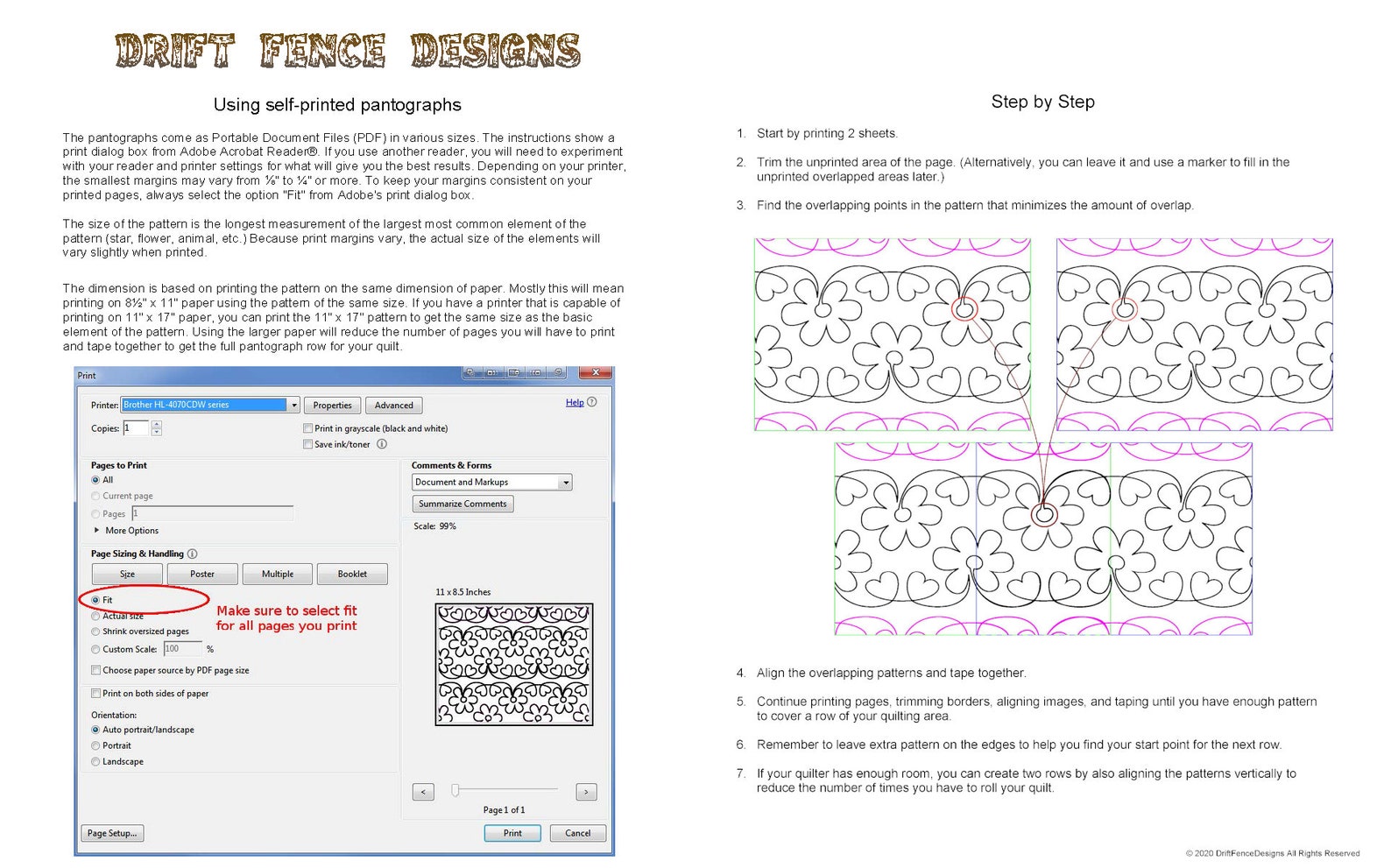Go to previous preview page with left arrow
1391x868 pixels.
click(423, 792)
